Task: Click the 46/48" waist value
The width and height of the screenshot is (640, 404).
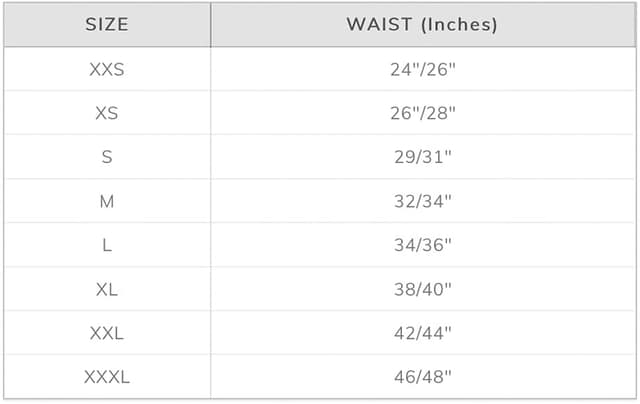Action: click(x=422, y=377)
